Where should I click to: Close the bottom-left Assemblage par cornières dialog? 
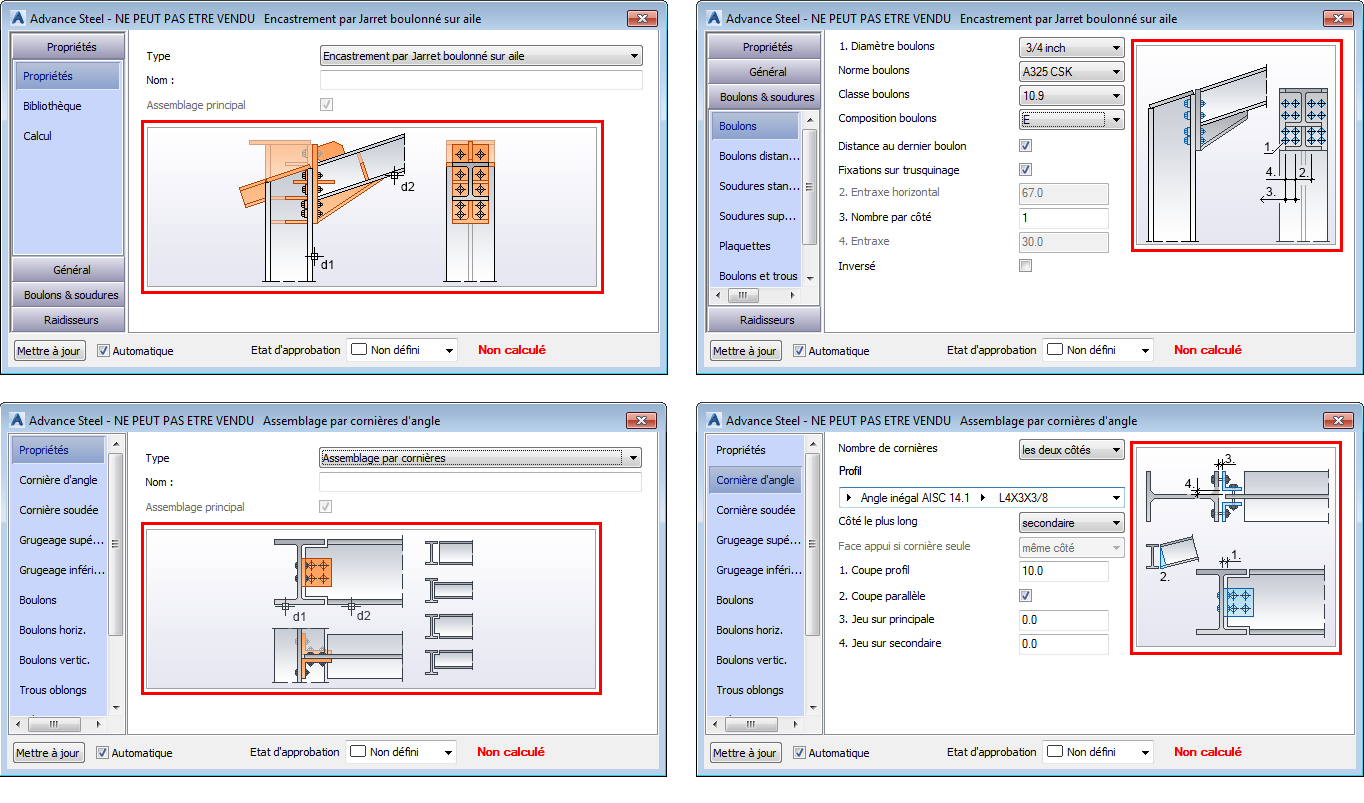640,421
